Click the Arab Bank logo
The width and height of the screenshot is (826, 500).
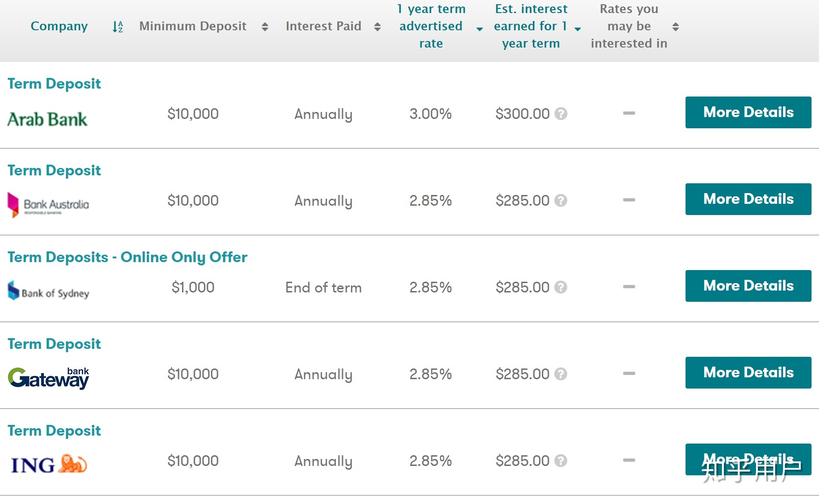pyautogui.click(x=47, y=119)
